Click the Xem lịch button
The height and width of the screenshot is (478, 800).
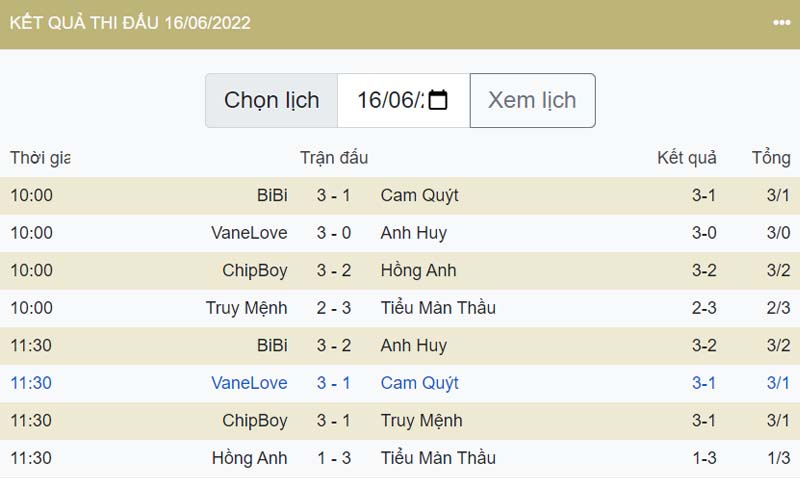532,100
